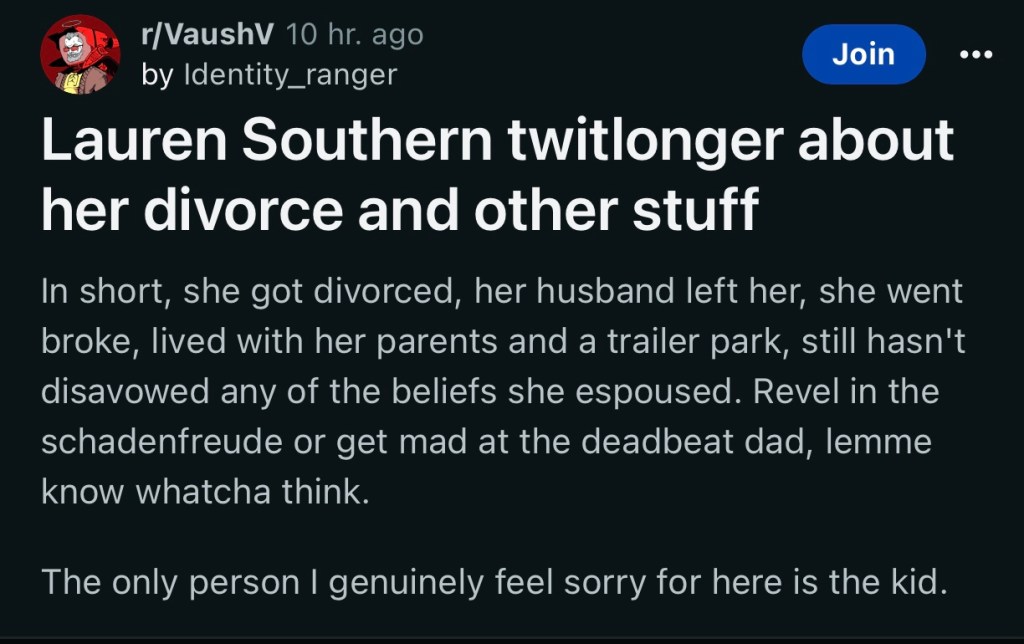Open the r/VaushV subreddit link
Image resolution: width=1024 pixels, height=644 pixels.
[208, 35]
